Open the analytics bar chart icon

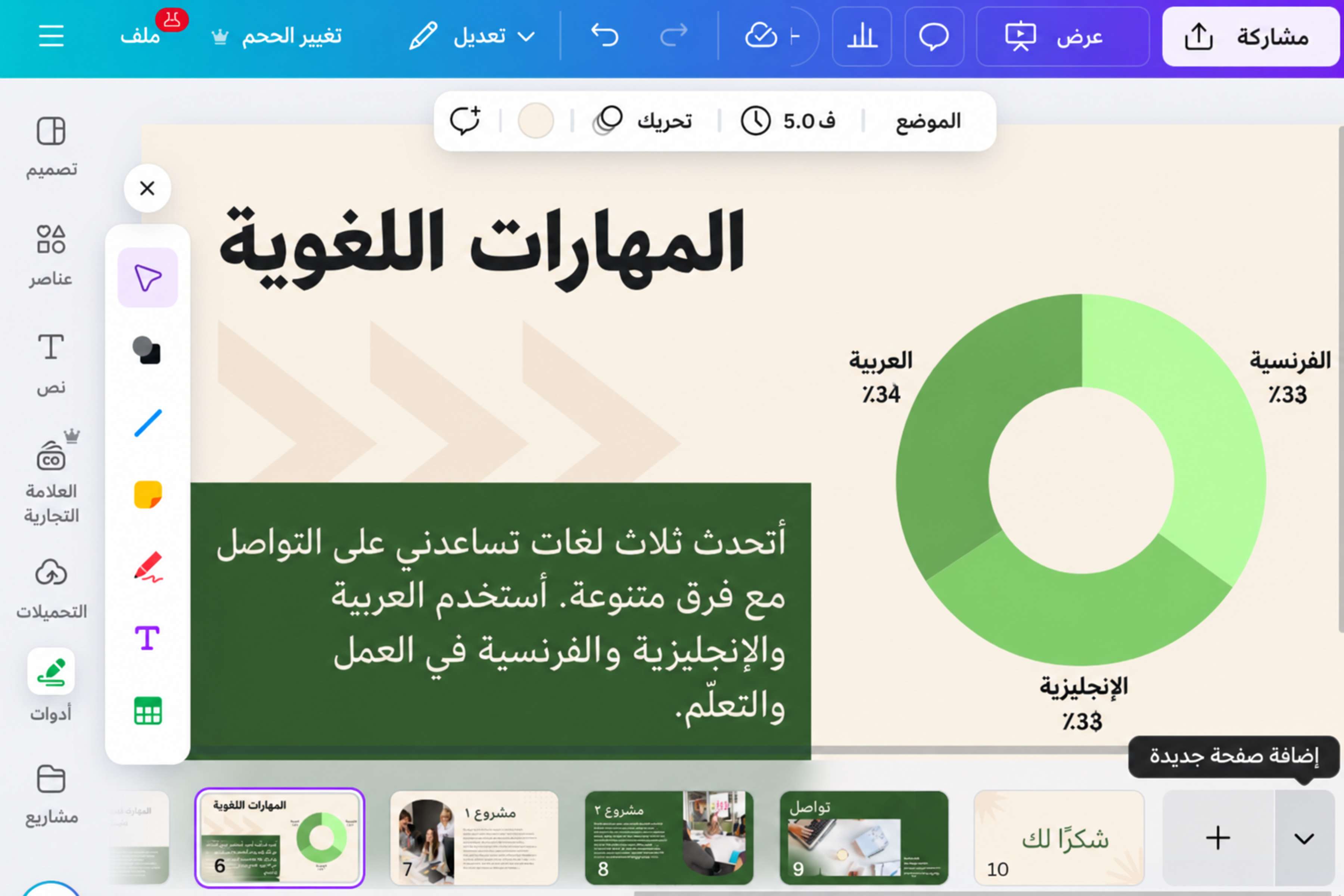tap(862, 37)
